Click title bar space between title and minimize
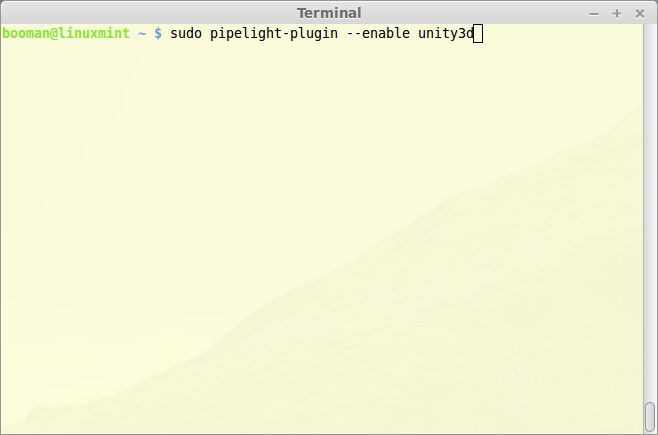The image size is (658, 435). [x=474, y=13]
